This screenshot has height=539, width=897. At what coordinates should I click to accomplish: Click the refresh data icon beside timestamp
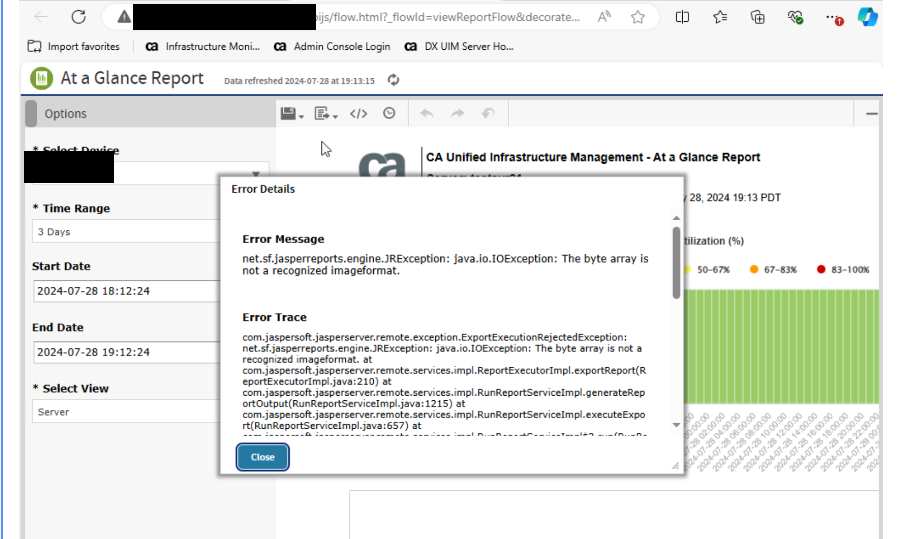393,80
